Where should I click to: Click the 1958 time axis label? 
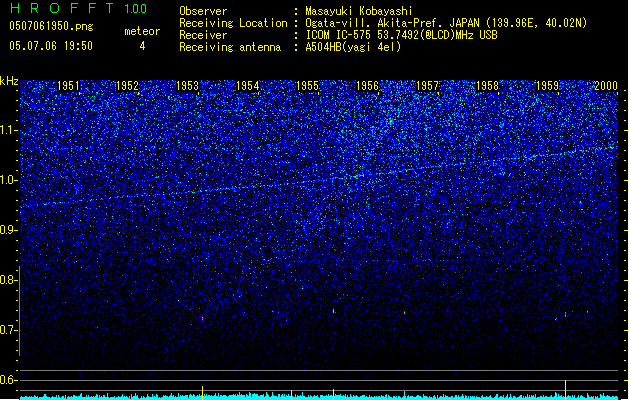tap(487, 85)
